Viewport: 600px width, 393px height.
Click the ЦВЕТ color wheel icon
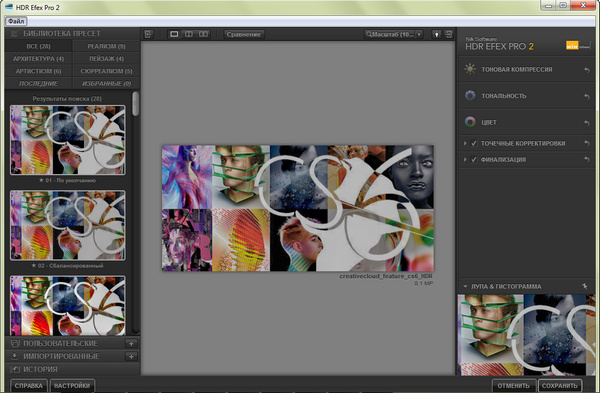click(470, 122)
